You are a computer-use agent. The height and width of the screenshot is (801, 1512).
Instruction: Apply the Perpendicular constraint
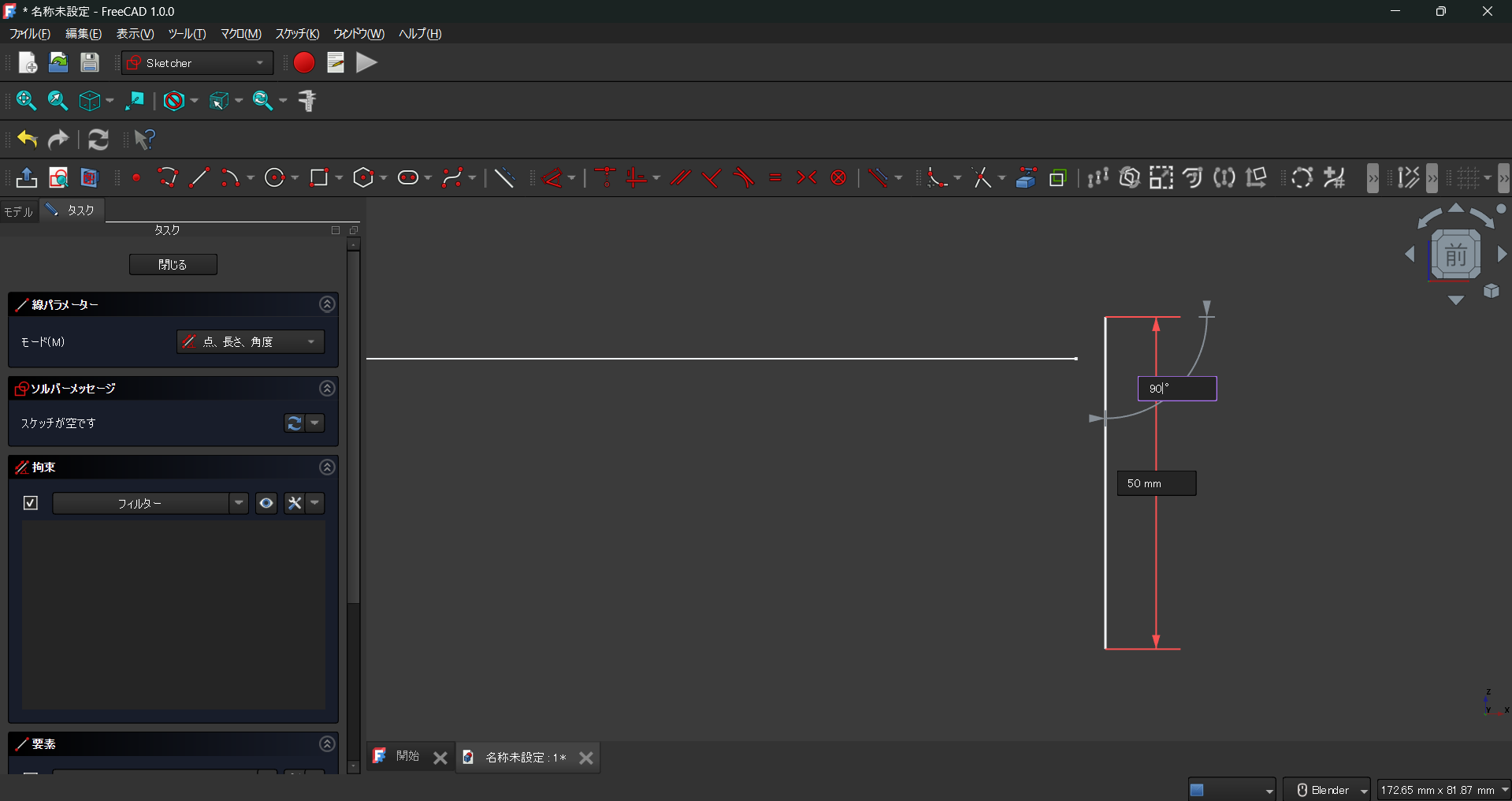712,178
